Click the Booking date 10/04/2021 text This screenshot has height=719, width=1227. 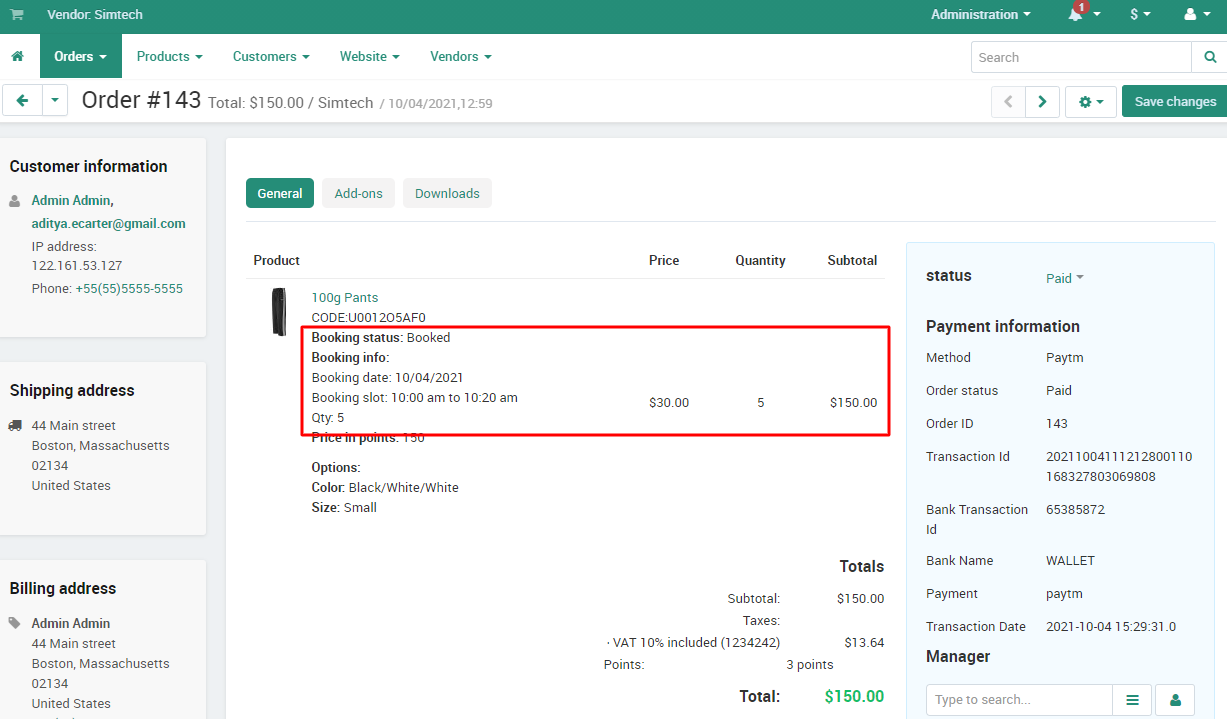click(387, 377)
